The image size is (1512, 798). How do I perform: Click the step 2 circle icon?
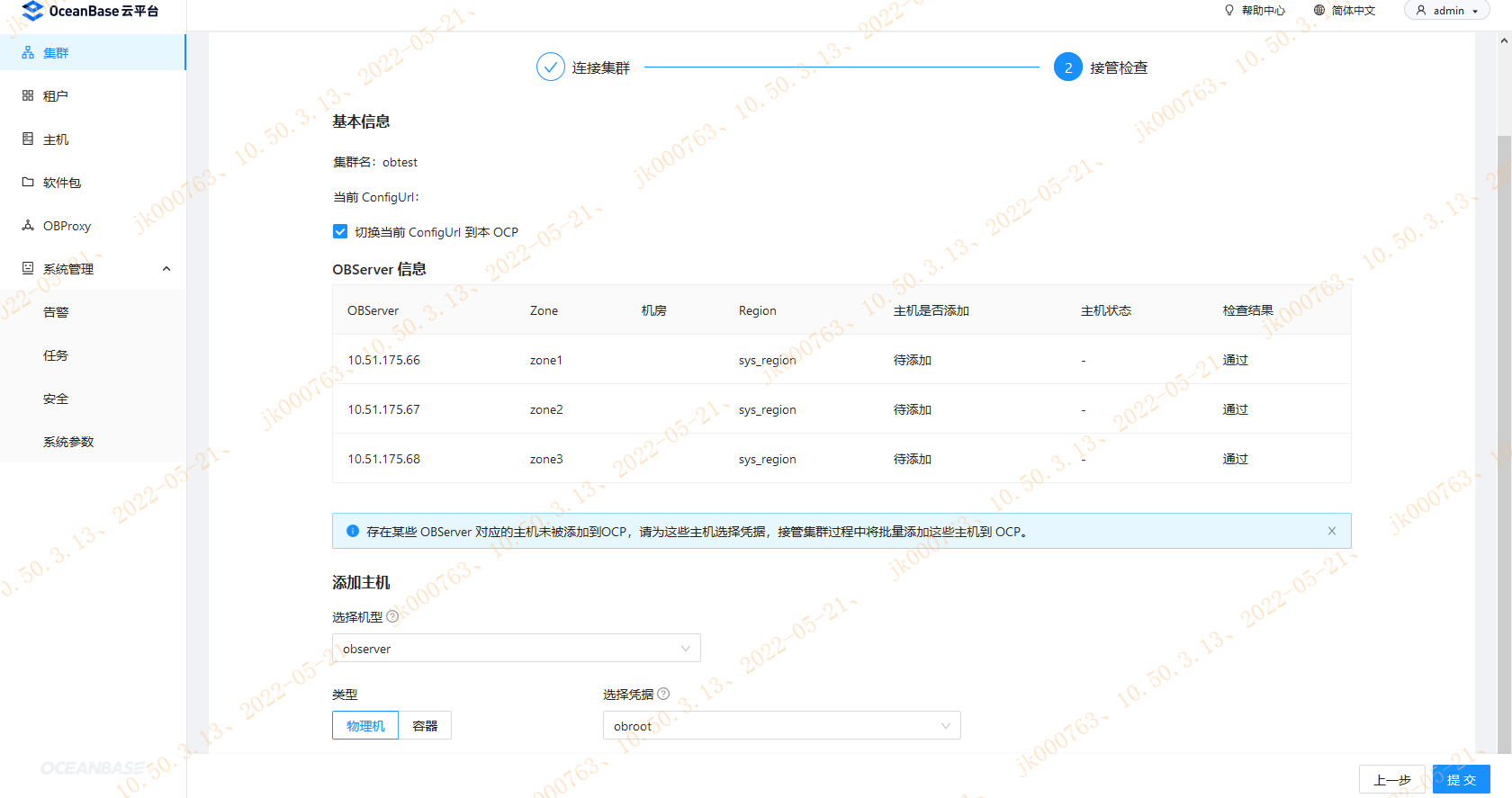point(1068,67)
